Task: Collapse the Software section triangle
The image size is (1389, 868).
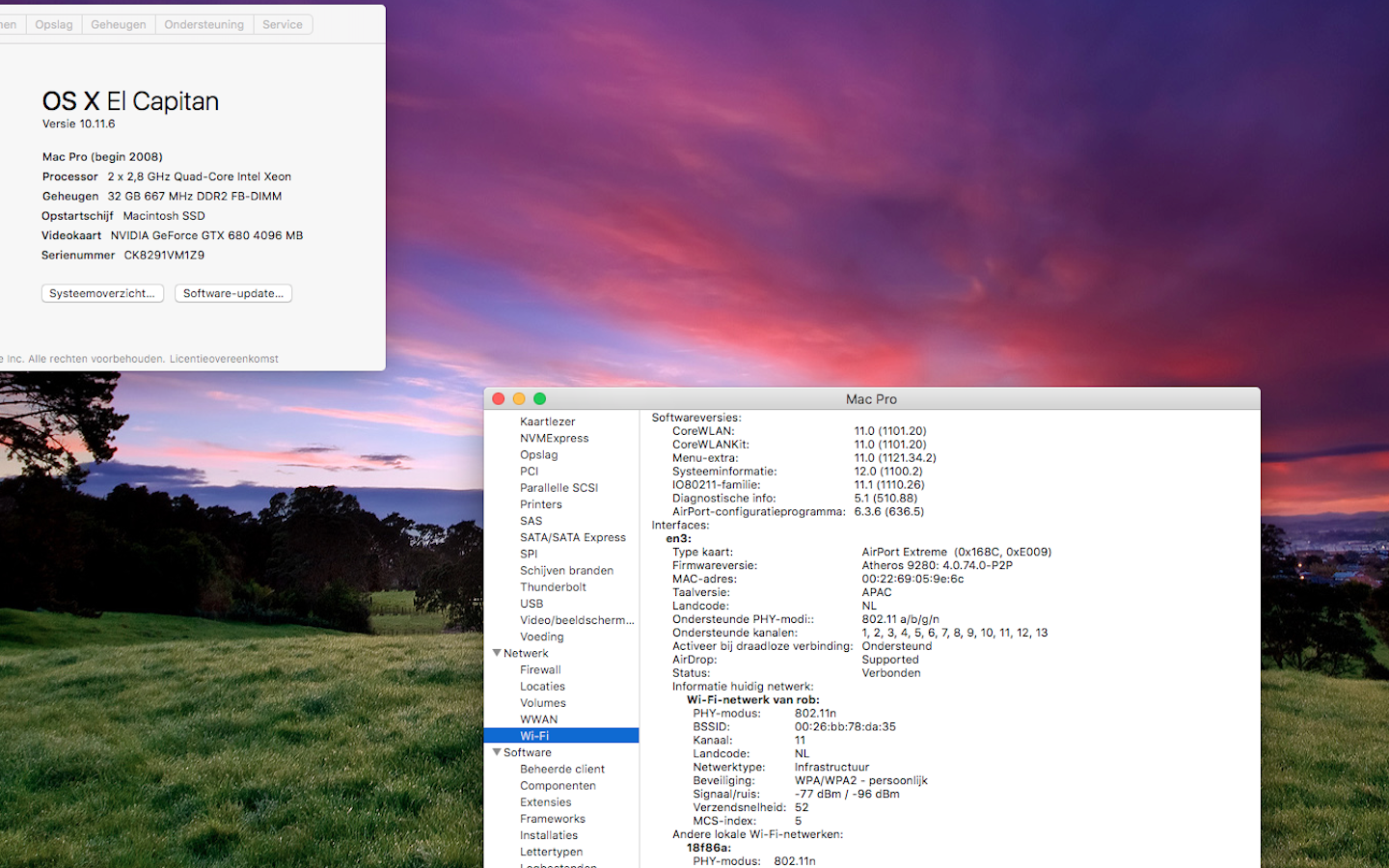Action: (497, 752)
